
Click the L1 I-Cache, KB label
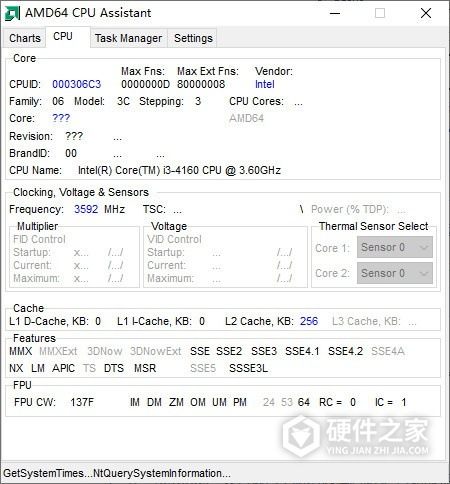pyautogui.click(x=154, y=321)
